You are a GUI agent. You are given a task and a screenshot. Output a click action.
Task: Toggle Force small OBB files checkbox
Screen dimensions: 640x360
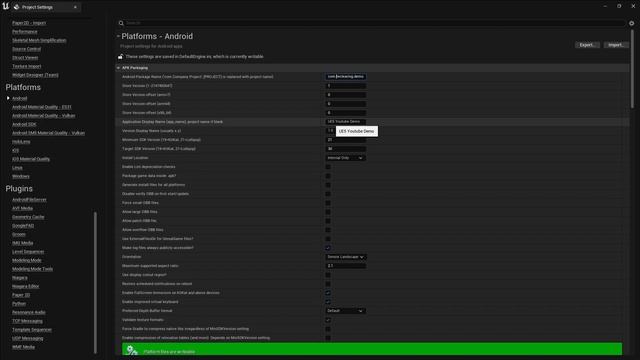[328, 203]
